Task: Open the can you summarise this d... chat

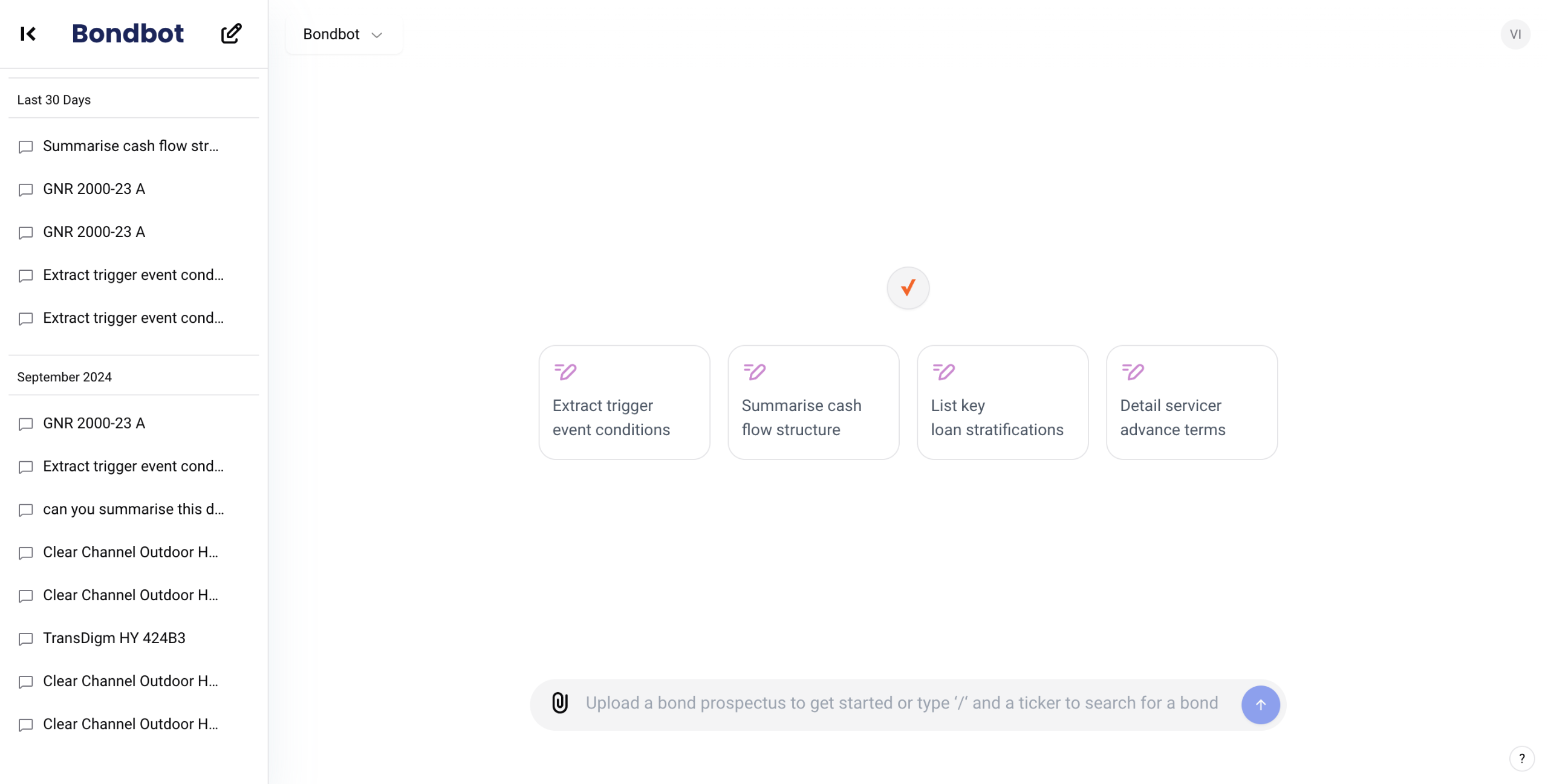Action: tap(133, 510)
